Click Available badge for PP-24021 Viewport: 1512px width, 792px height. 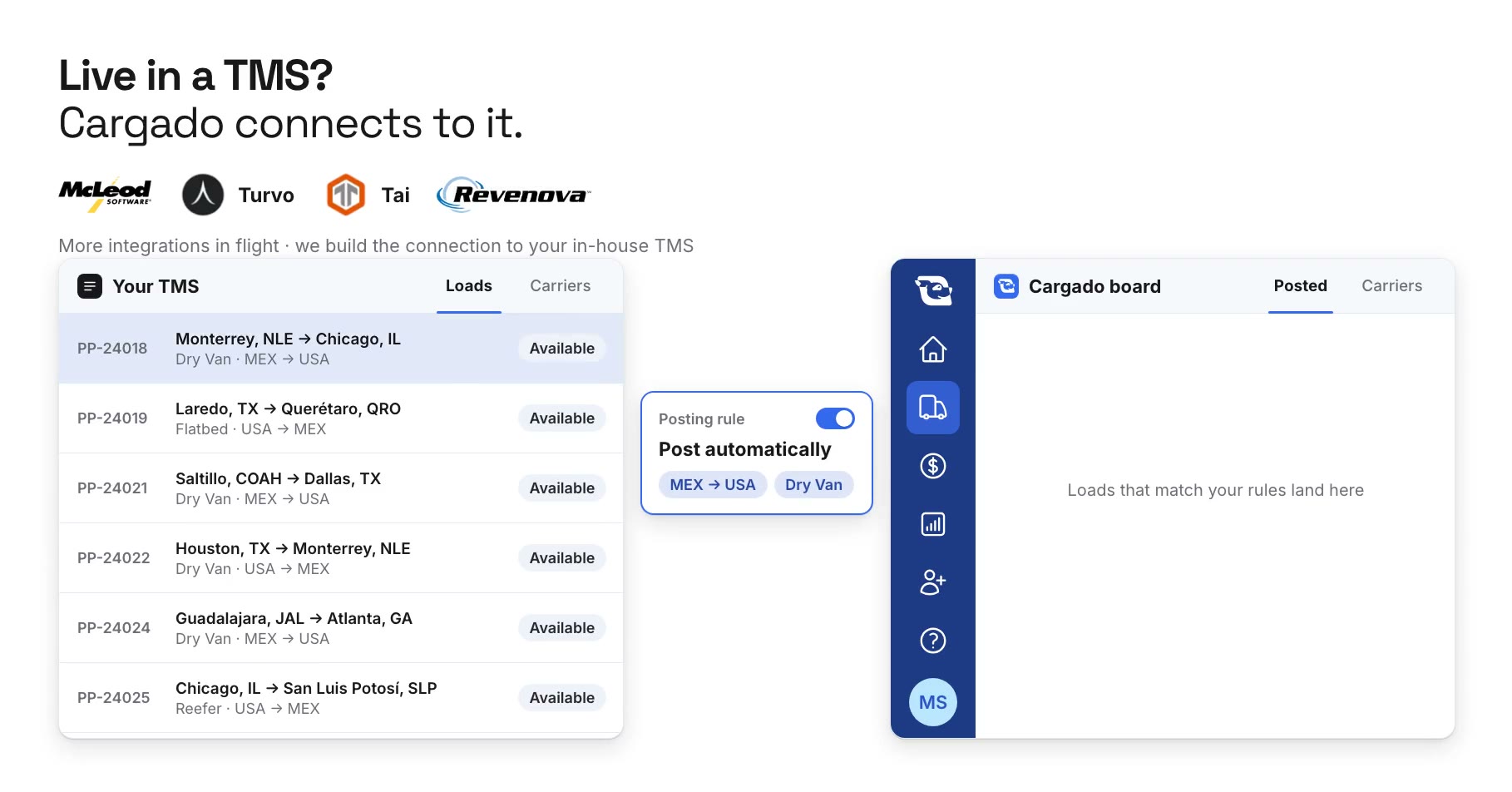[562, 488]
